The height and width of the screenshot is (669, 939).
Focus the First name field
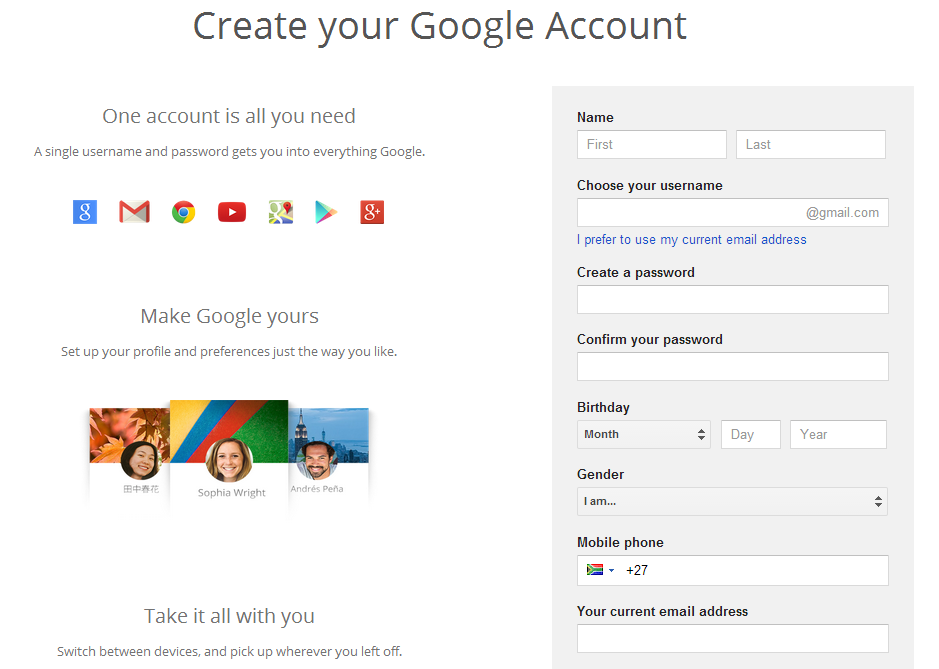pyautogui.click(x=651, y=144)
